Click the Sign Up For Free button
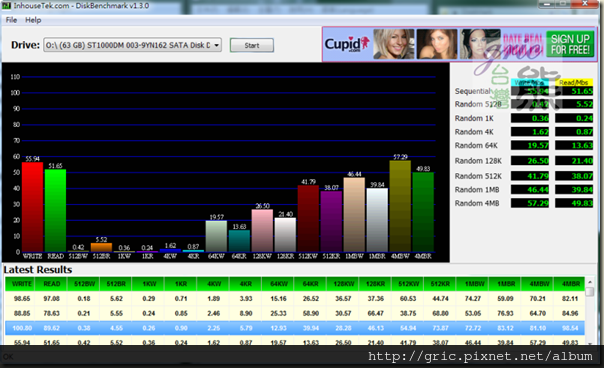The height and width of the screenshot is (368, 604). [x=570, y=44]
